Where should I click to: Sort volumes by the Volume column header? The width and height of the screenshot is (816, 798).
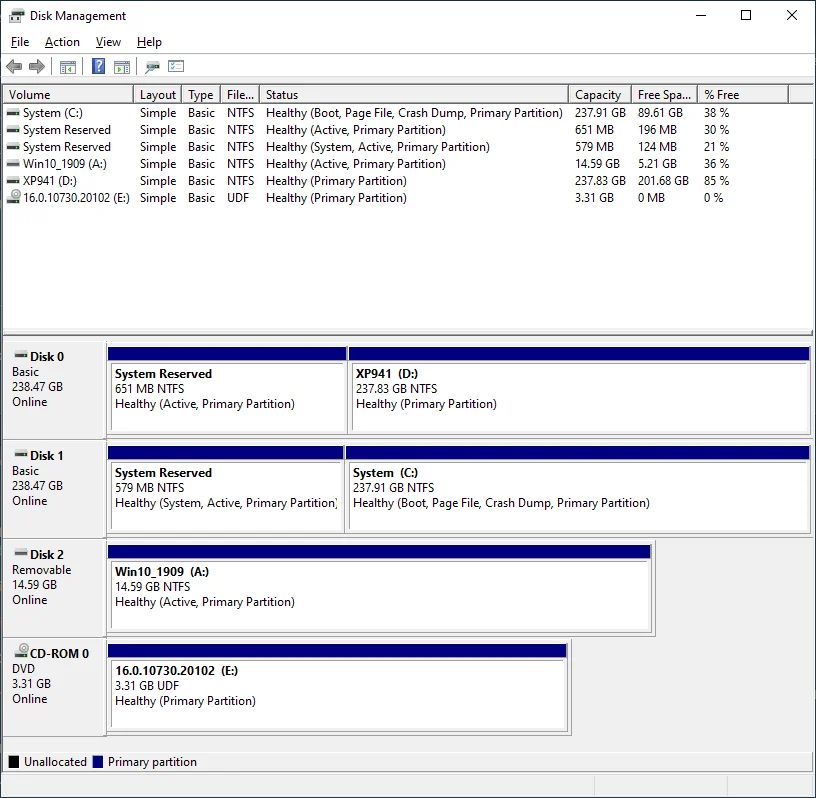pos(68,95)
